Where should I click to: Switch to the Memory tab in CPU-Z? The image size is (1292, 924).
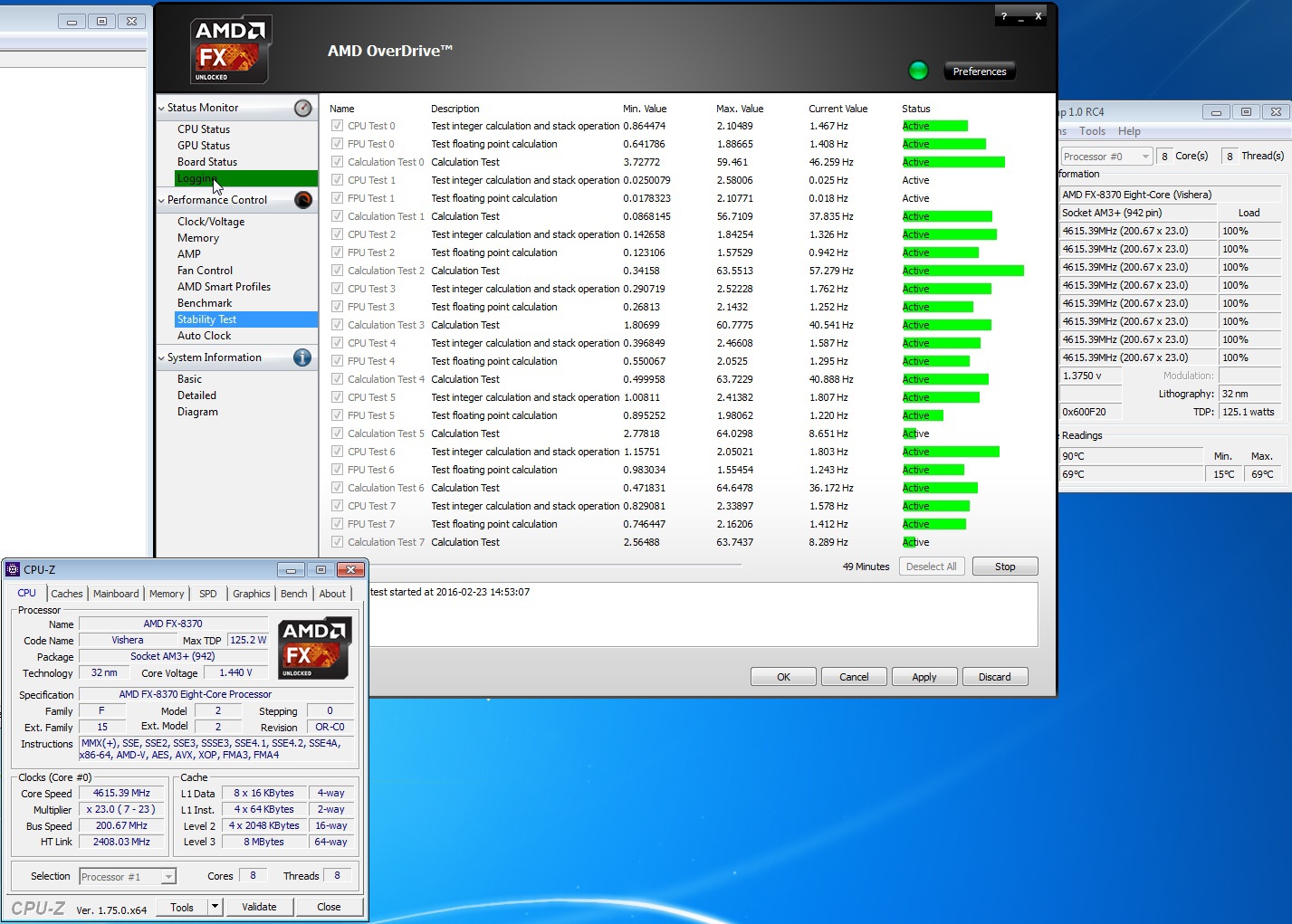[x=167, y=594]
